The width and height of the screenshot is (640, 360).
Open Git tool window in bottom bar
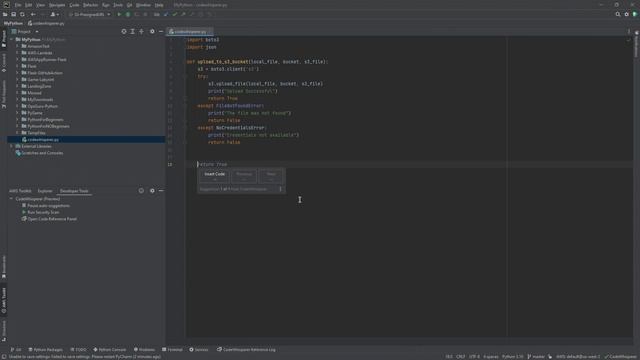coord(16,349)
